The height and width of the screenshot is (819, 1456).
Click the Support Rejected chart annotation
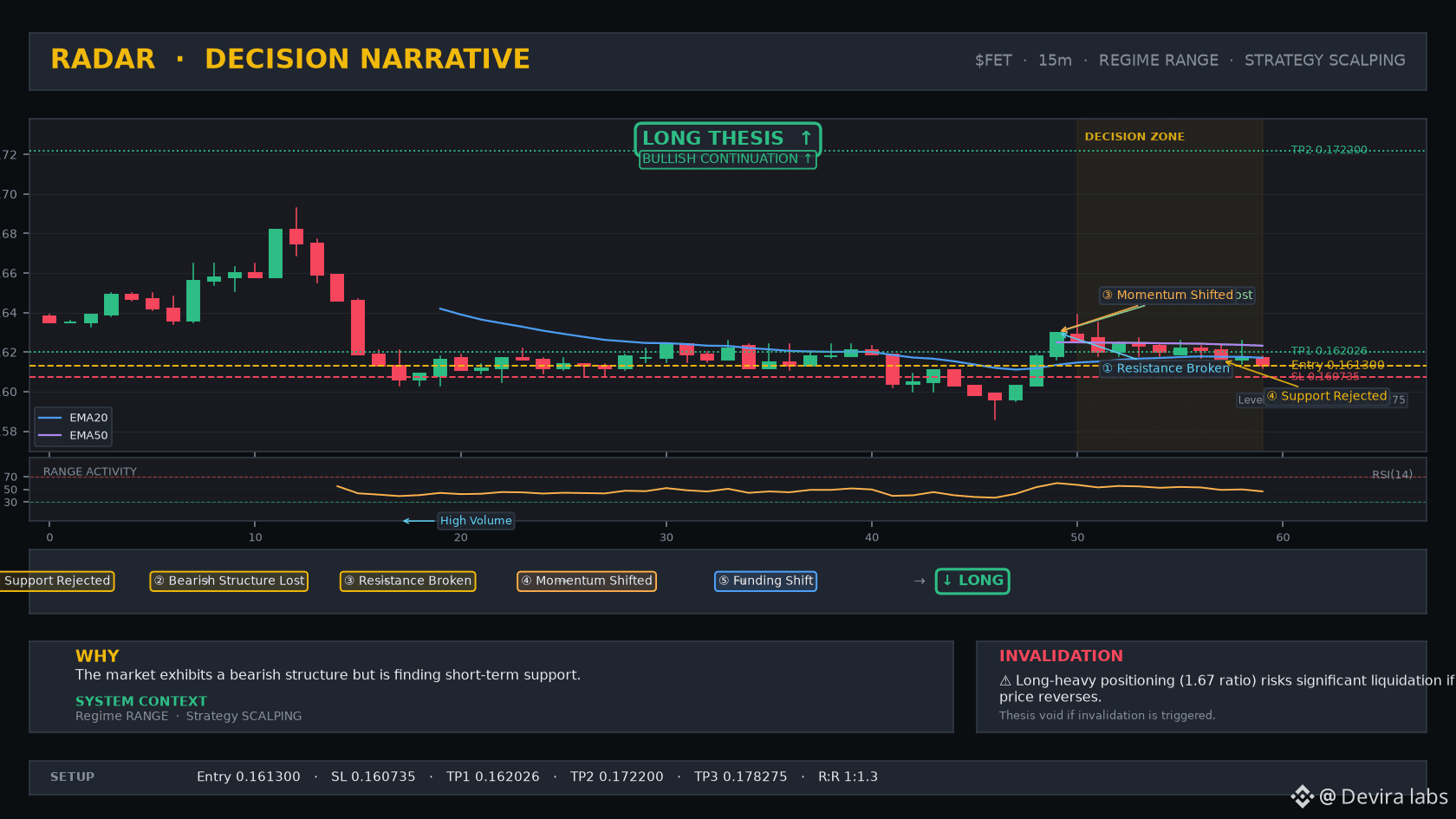1327,396
